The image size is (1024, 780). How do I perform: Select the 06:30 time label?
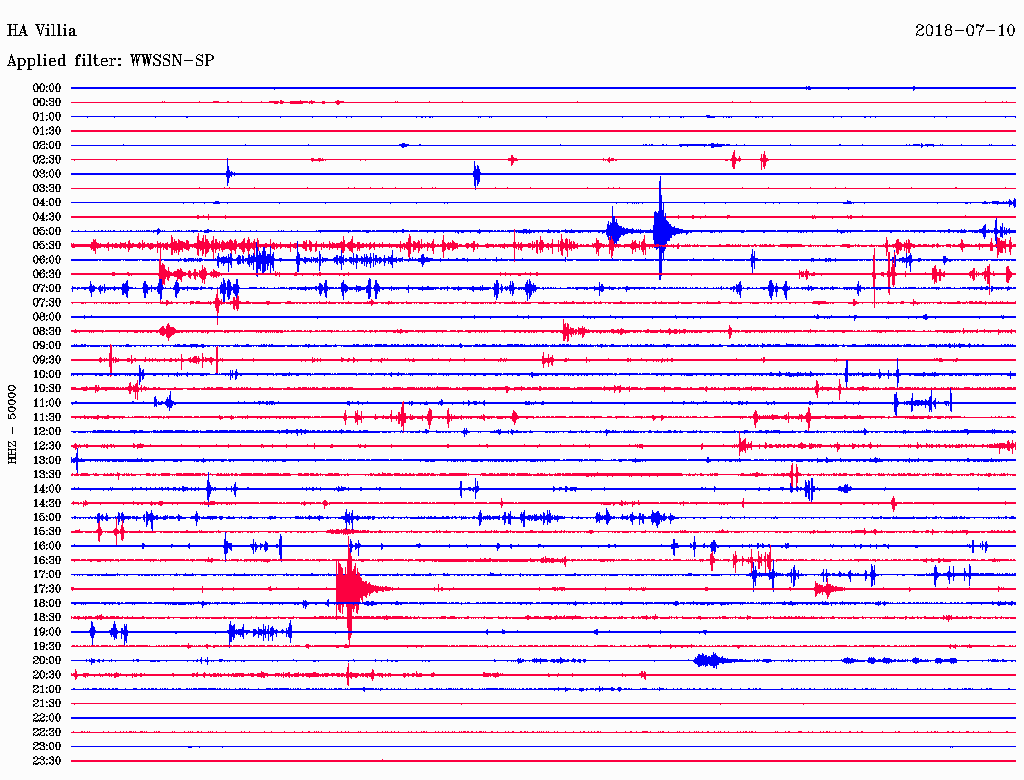(x=47, y=274)
